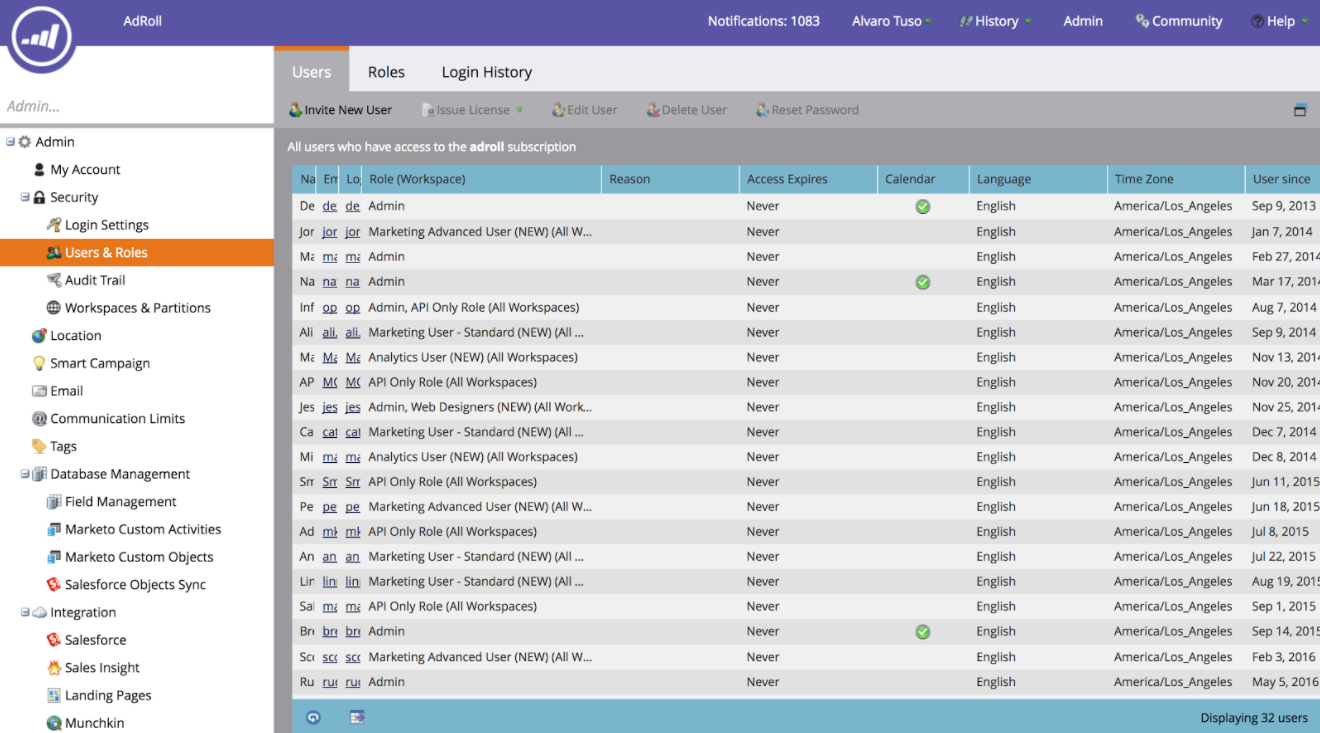Click Marketo Custom Activities icon

click(54, 529)
